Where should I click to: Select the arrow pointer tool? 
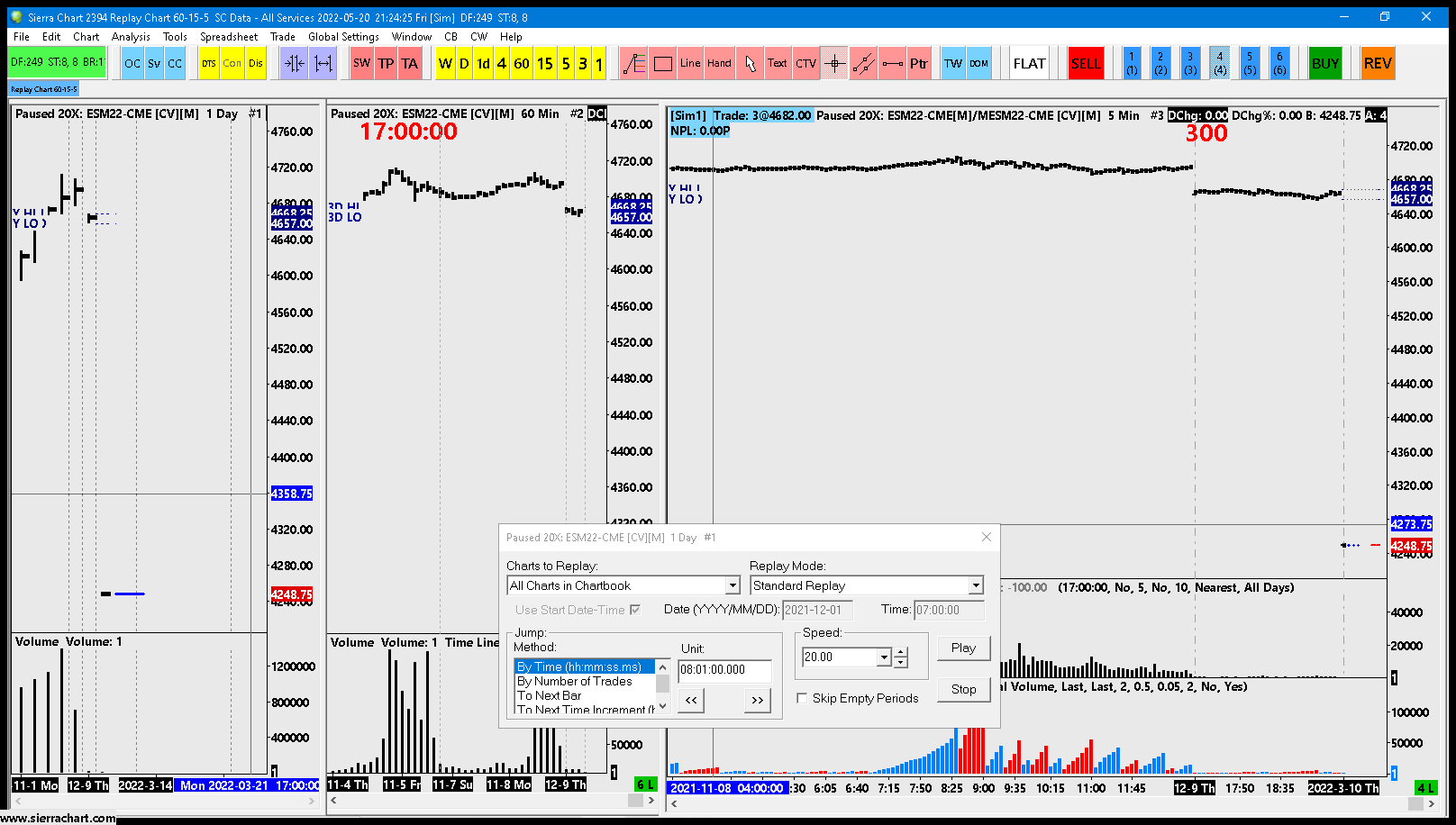[750, 63]
